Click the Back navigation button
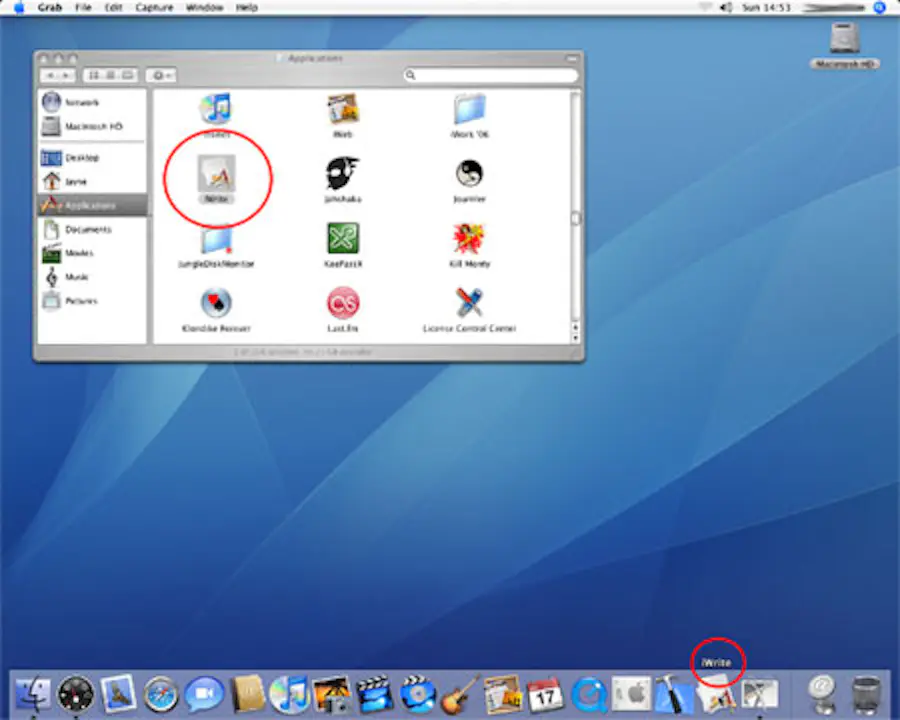The height and width of the screenshot is (720, 900). coord(50,74)
